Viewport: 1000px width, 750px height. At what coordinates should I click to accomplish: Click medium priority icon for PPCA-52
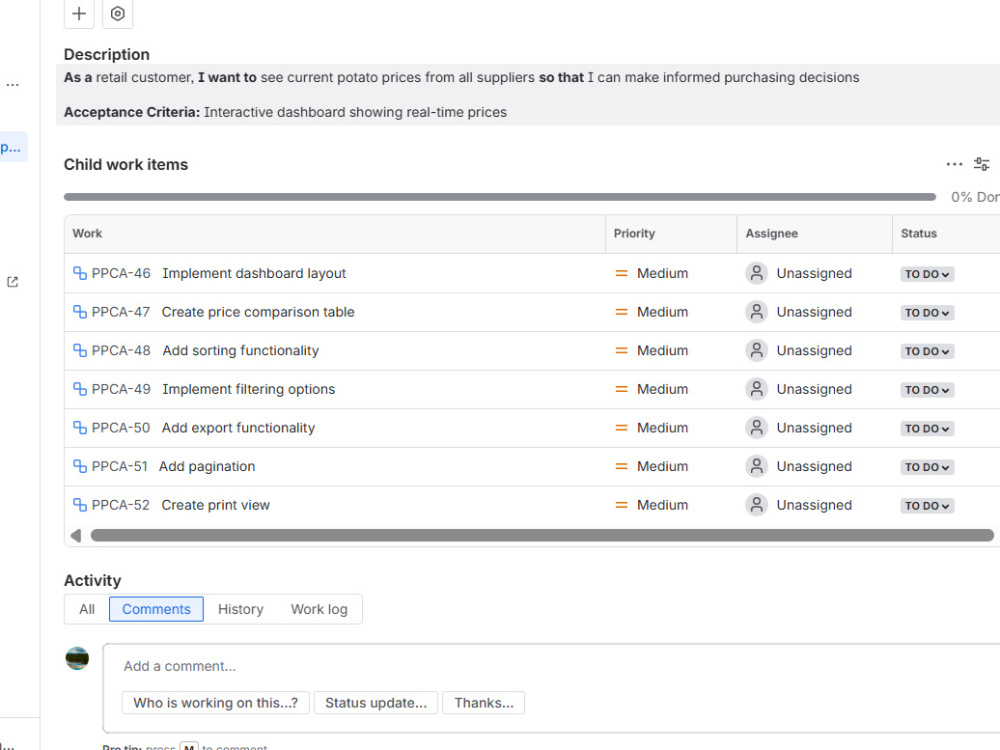pyautogui.click(x=621, y=505)
